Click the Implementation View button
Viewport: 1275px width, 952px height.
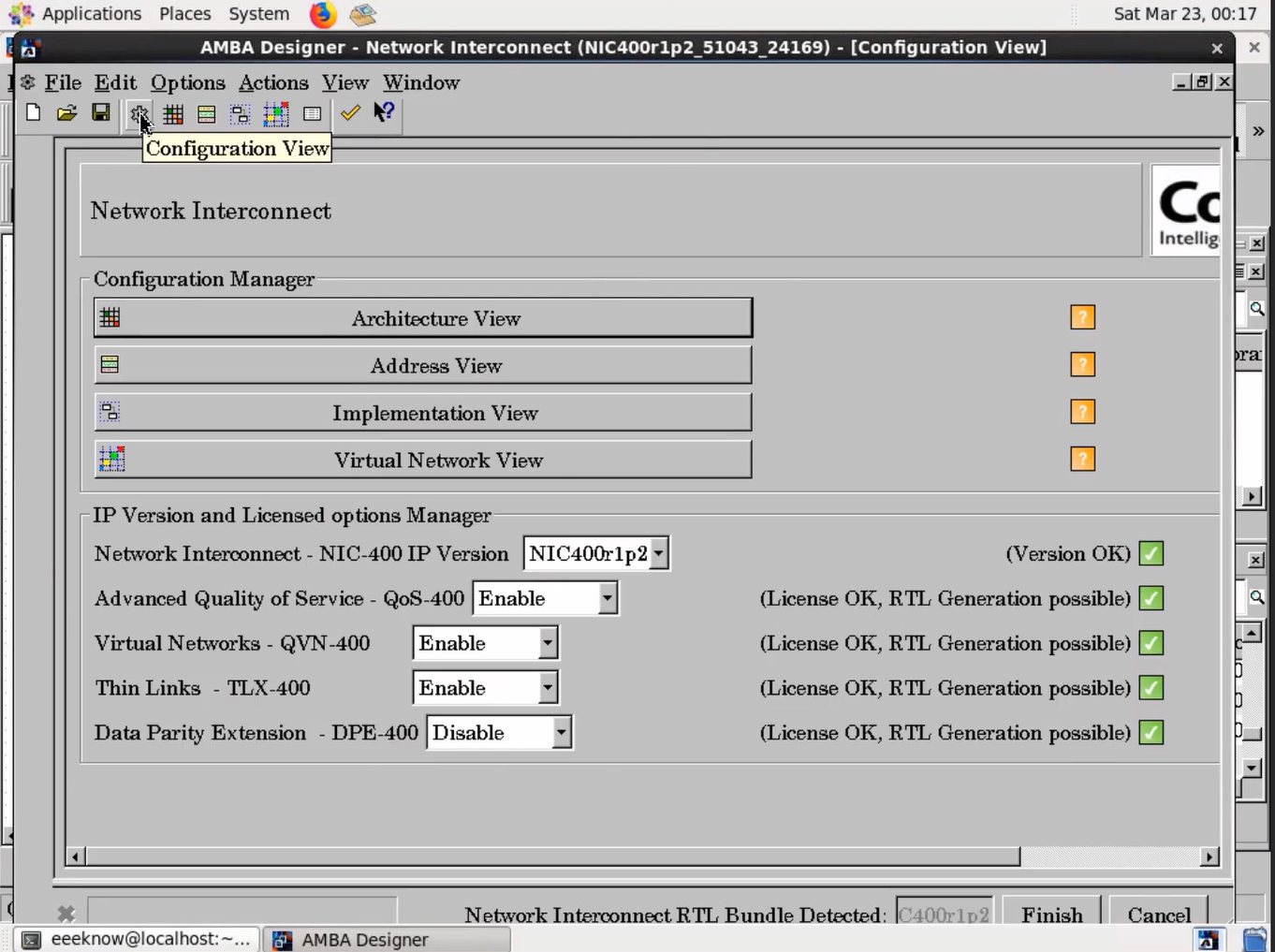pyautogui.click(x=423, y=413)
